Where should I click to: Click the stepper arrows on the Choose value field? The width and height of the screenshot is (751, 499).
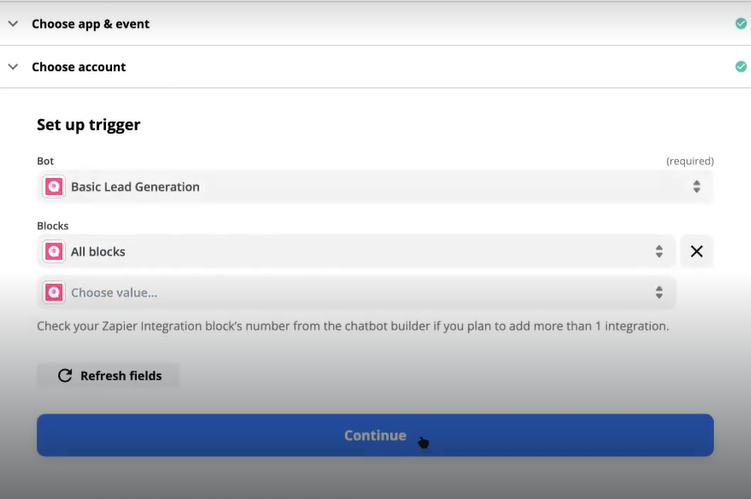(659, 293)
